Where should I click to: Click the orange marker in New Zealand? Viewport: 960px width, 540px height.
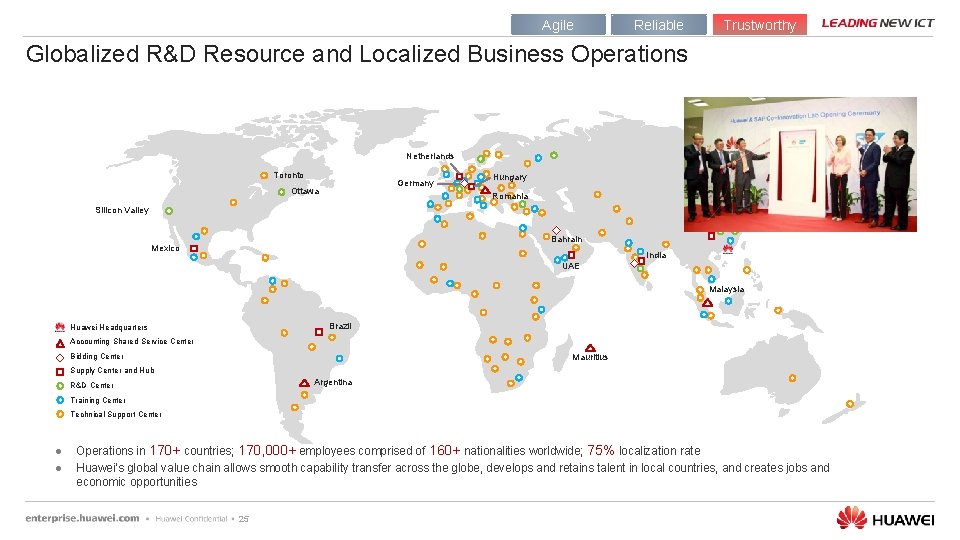(x=850, y=404)
